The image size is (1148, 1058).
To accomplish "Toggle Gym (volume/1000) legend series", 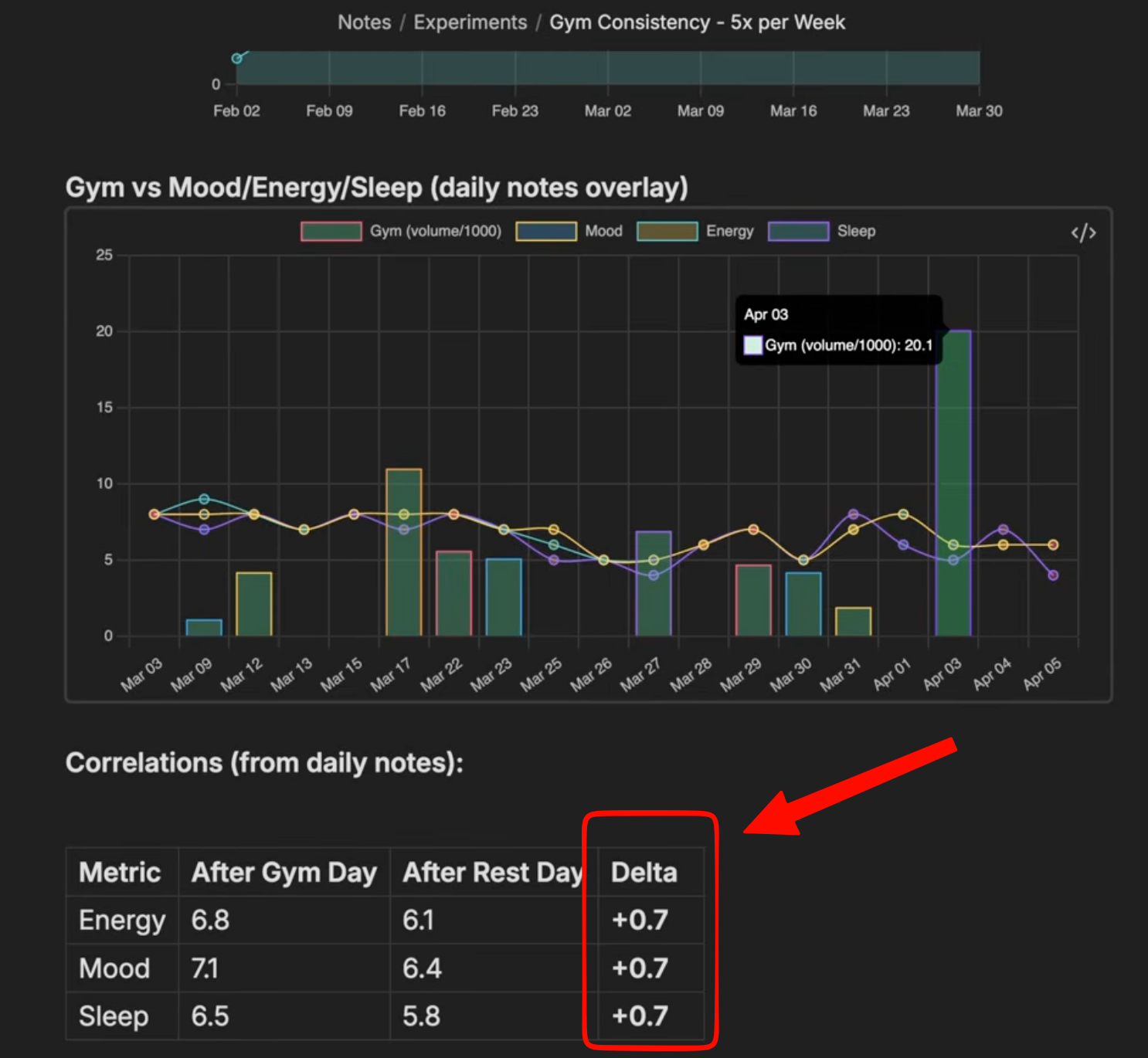I will pyautogui.click(x=402, y=231).
